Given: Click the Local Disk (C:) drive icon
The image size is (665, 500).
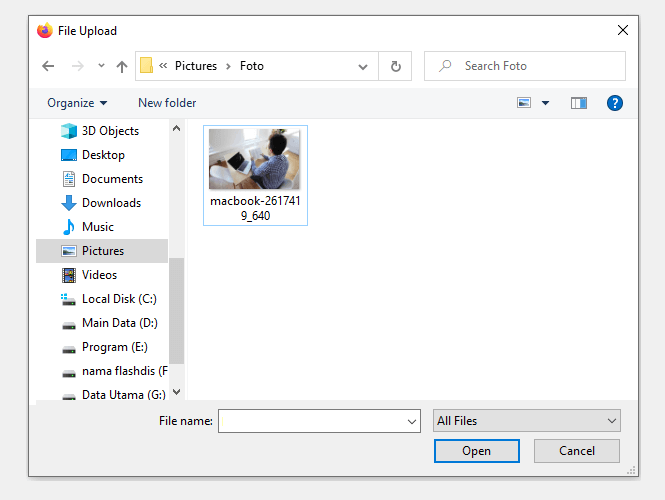Looking at the screenshot, I should pyautogui.click(x=68, y=299).
